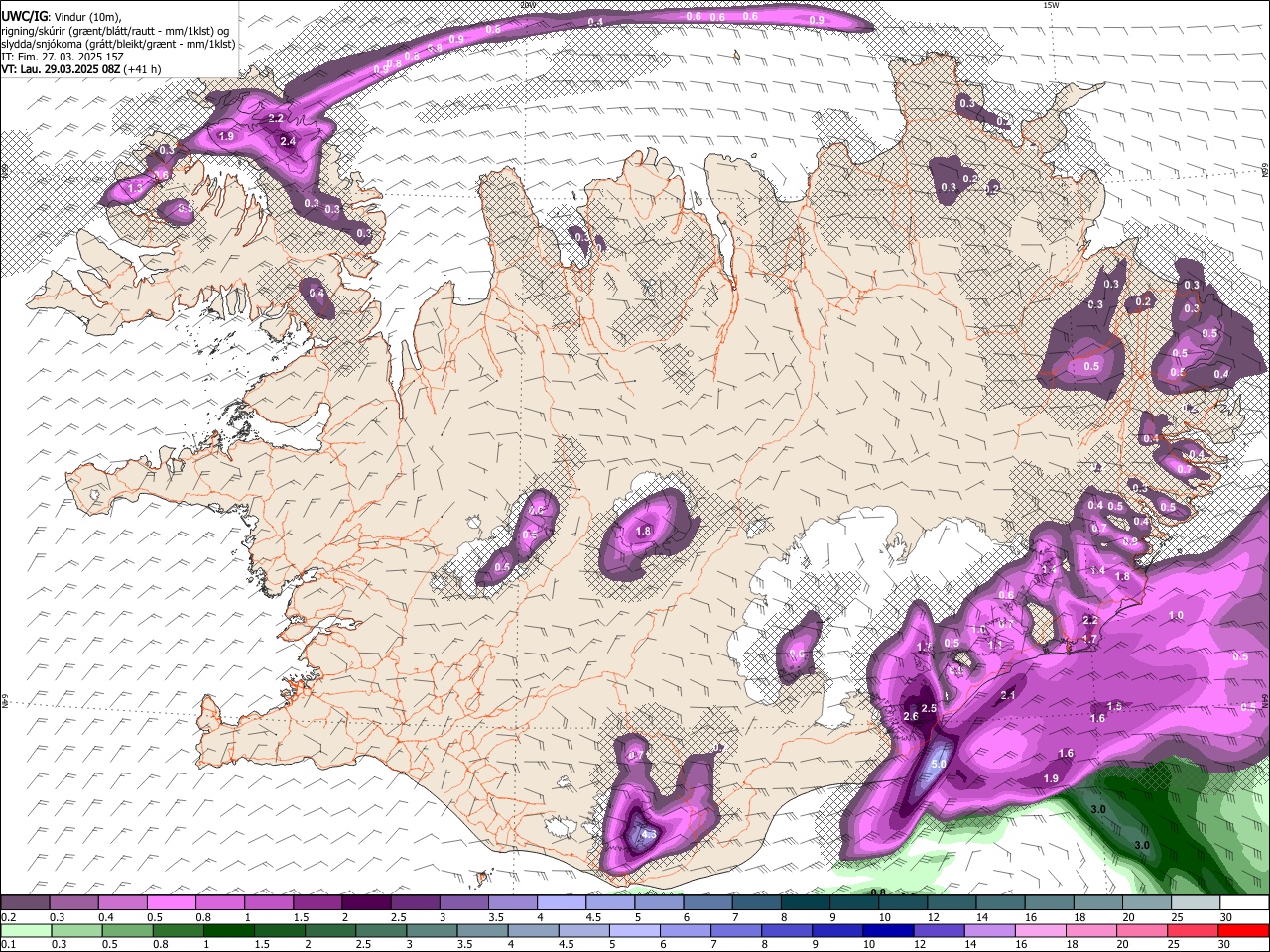Click the '18' label on the top legend row

tap(1079, 917)
